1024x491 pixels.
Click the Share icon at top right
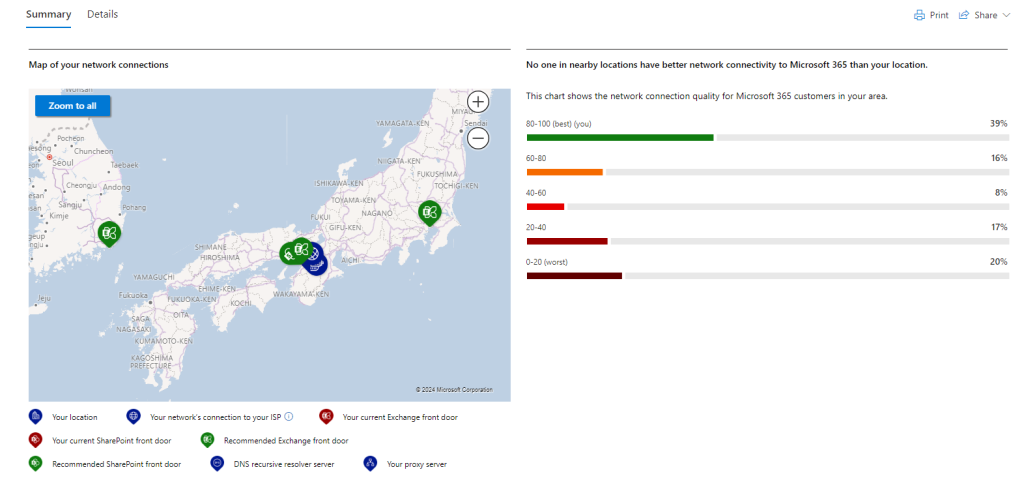click(963, 15)
